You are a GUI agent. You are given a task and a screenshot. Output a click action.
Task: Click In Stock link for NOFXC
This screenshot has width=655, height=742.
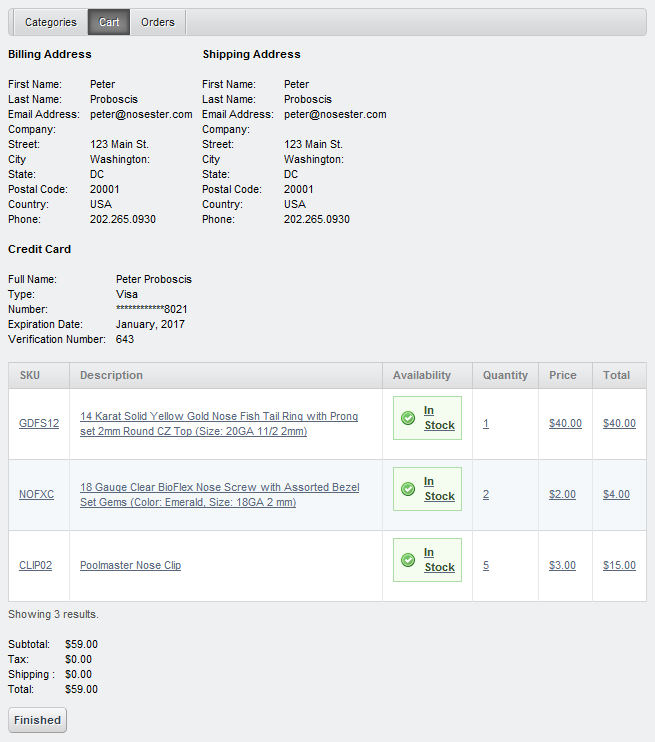[x=439, y=489]
